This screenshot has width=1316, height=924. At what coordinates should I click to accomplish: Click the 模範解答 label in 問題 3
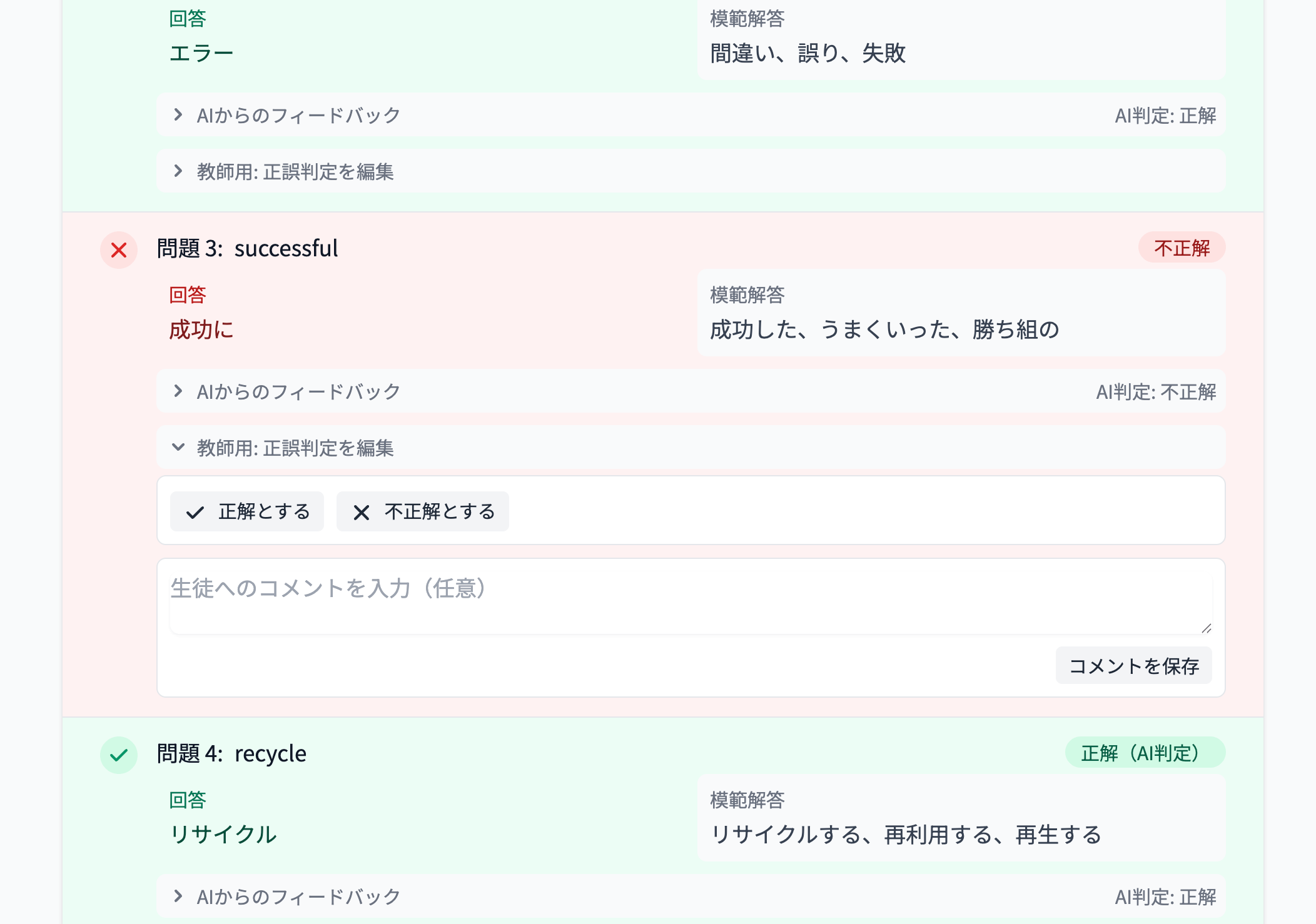pos(747,295)
